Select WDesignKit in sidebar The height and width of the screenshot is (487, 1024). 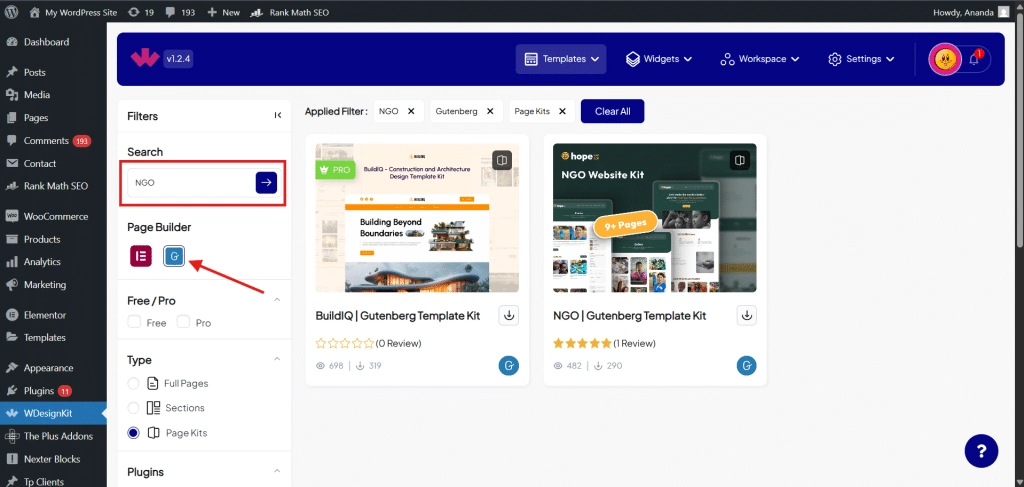point(53,414)
